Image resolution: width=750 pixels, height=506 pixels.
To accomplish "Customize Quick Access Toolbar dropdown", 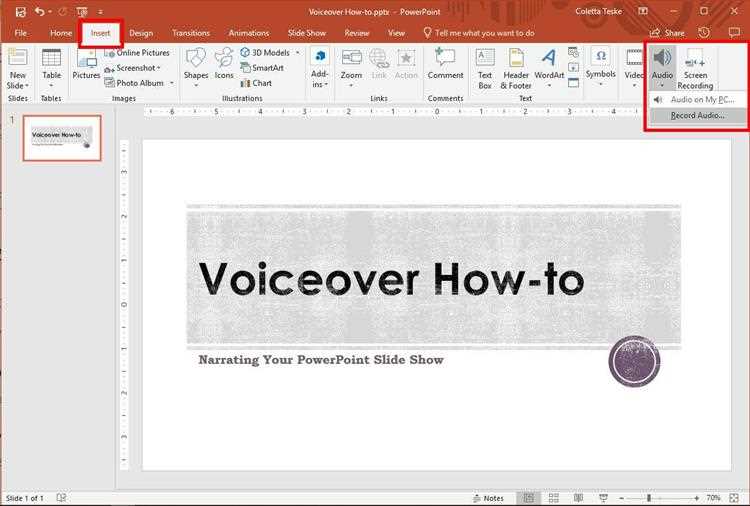I will 100,11.
